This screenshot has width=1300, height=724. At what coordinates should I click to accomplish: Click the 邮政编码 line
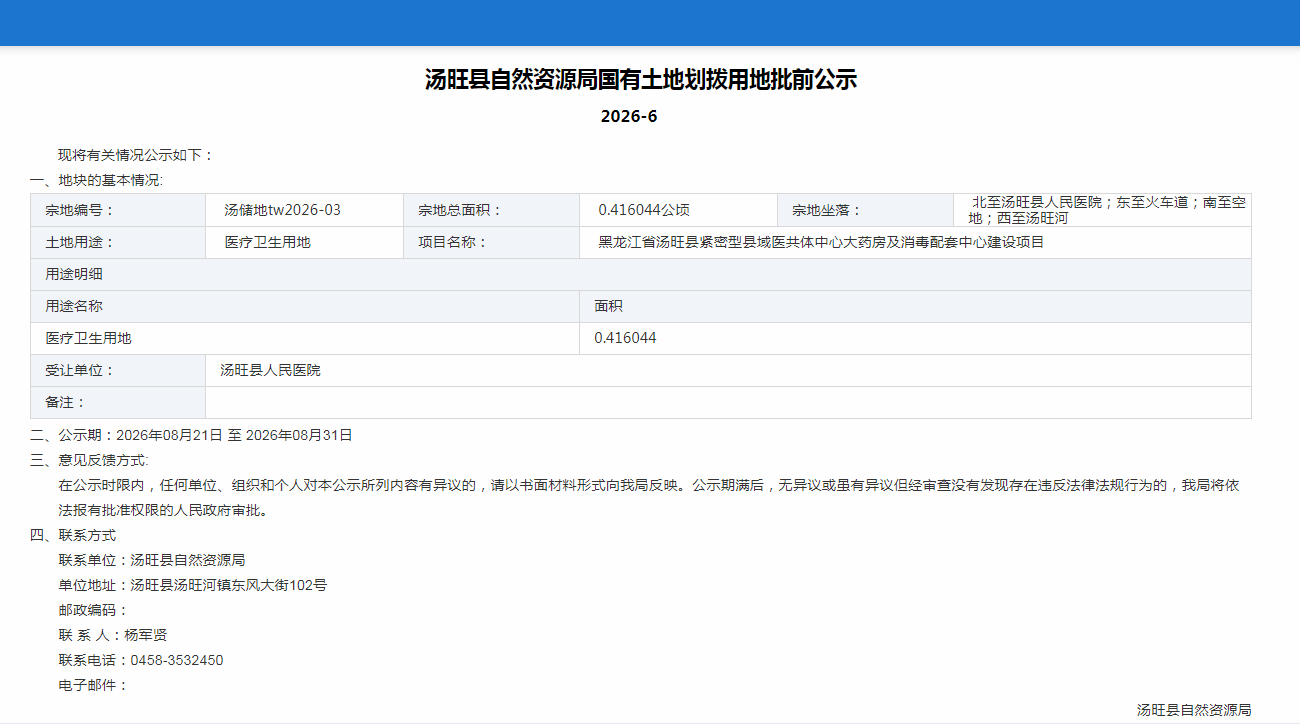coord(94,610)
